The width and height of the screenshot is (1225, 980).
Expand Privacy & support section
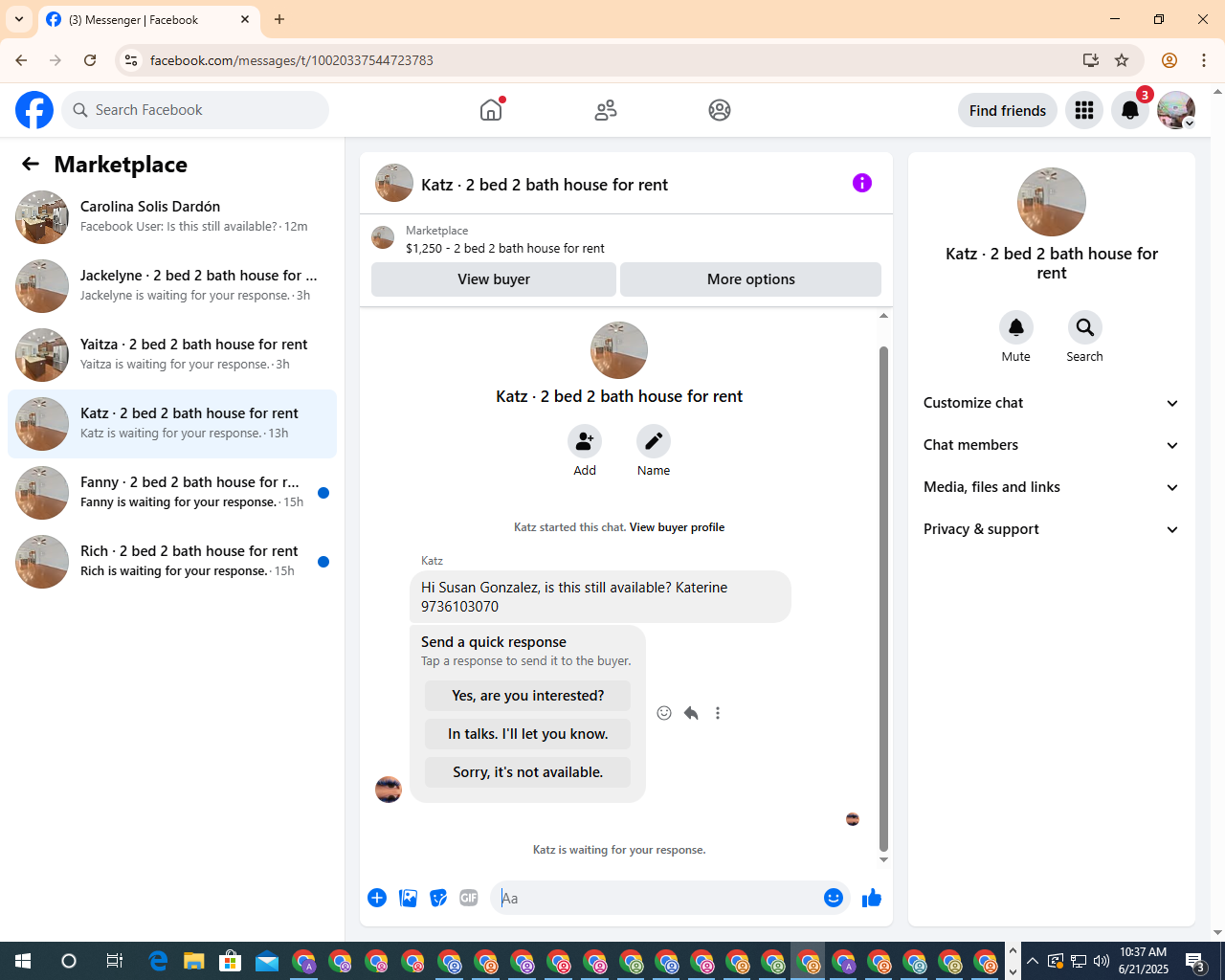tap(1052, 529)
